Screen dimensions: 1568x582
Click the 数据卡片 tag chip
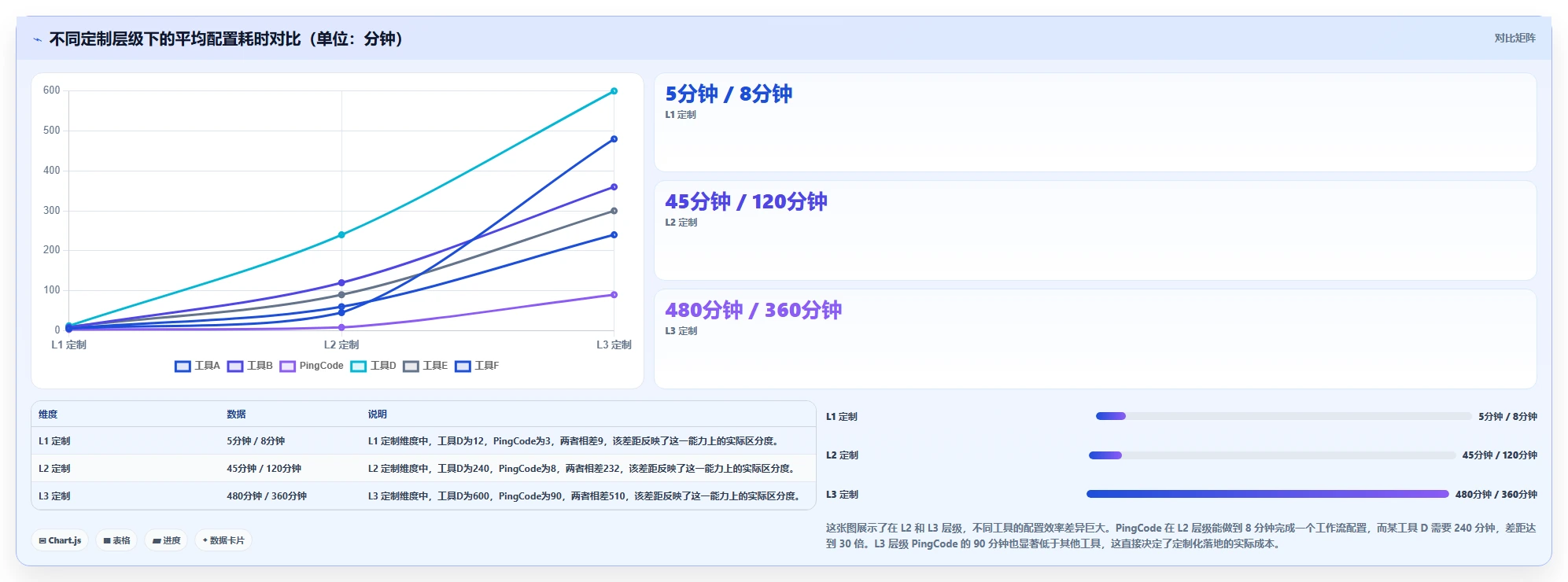click(223, 540)
